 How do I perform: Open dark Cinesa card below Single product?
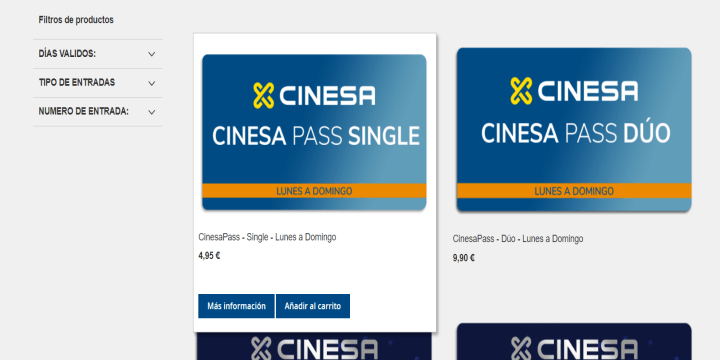point(314,346)
